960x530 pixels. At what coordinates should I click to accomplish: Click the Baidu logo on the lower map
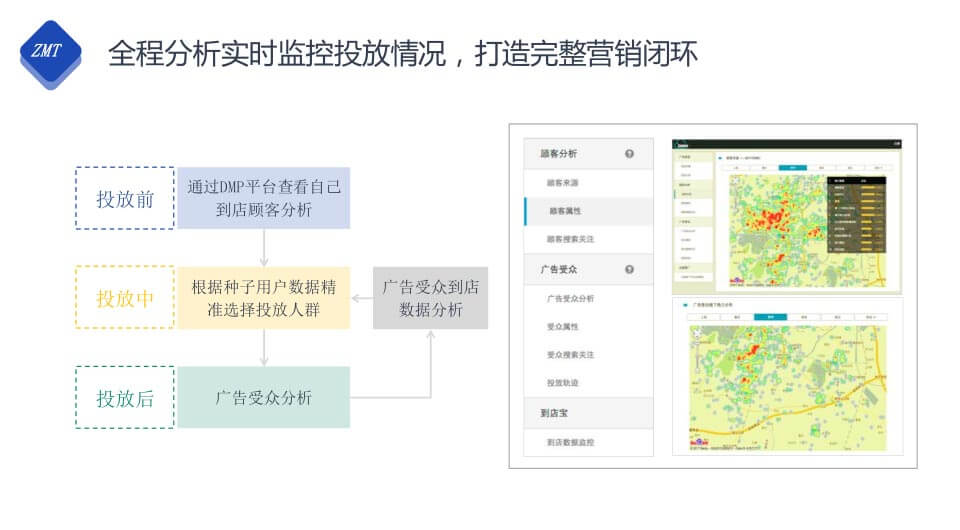pyautogui.click(x=698, y=441)
